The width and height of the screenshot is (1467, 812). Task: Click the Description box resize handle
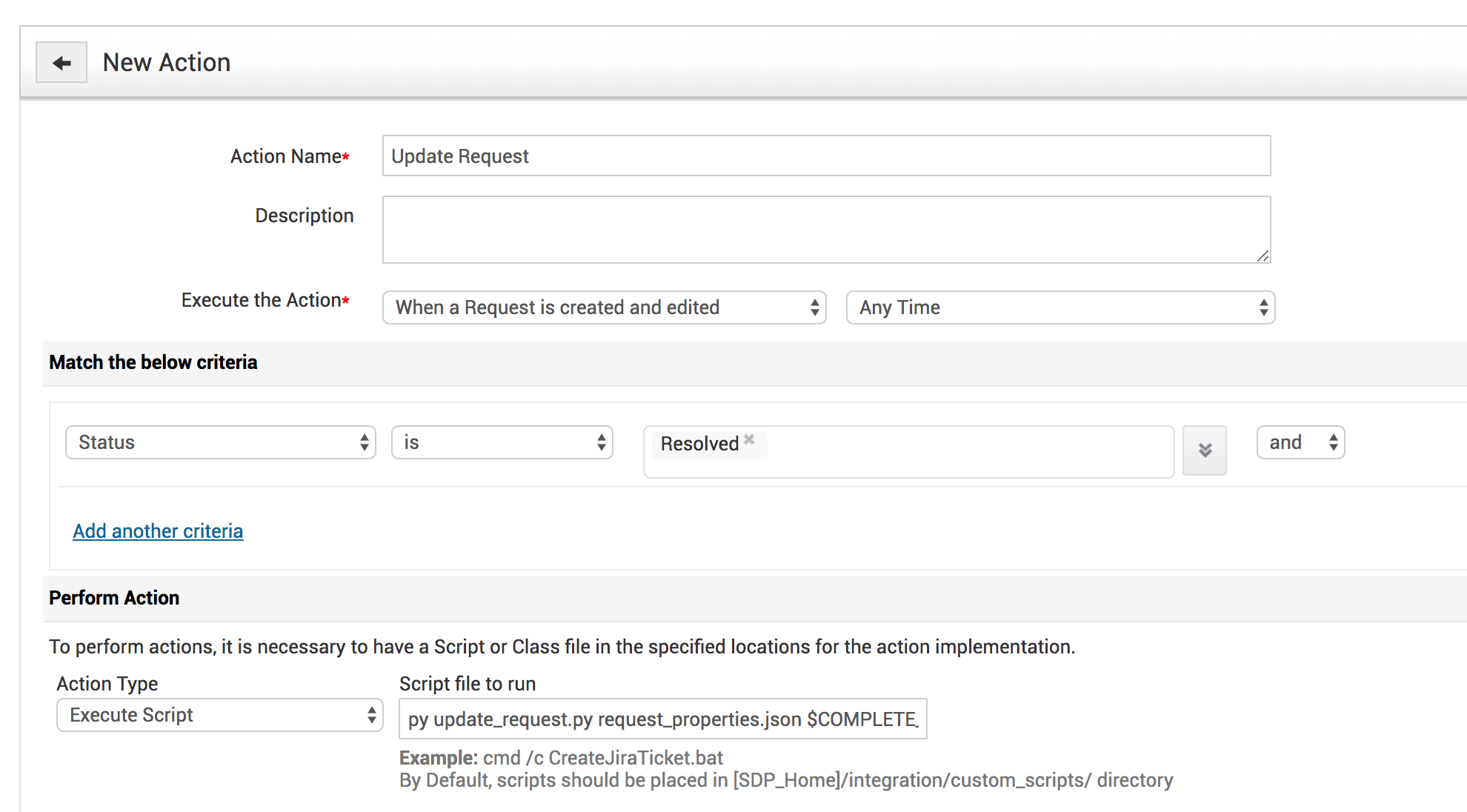pos(1263,256)
